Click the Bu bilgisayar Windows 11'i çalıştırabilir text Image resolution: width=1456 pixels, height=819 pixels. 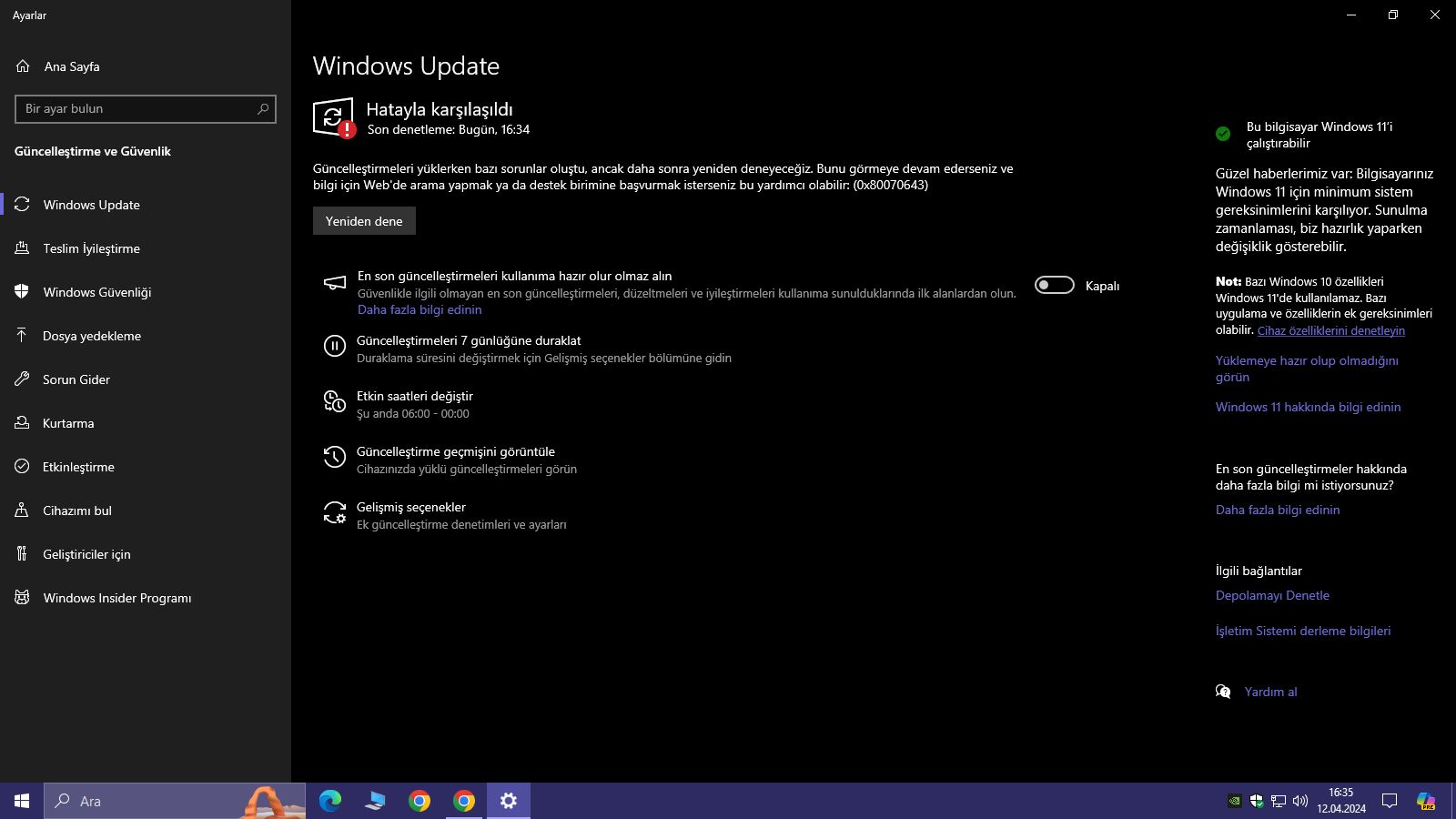click(x=1319, y=135)
